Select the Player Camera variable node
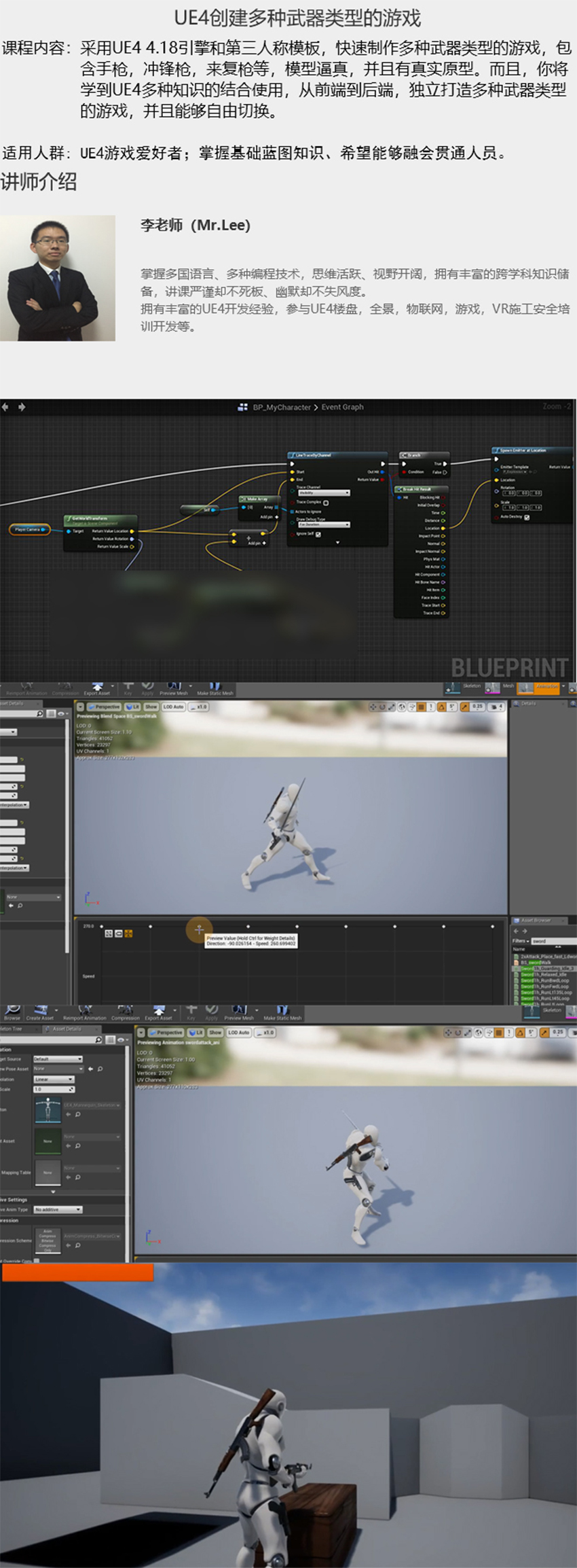Viewport: 577px width, 1568px height. (x=29, y=529)
